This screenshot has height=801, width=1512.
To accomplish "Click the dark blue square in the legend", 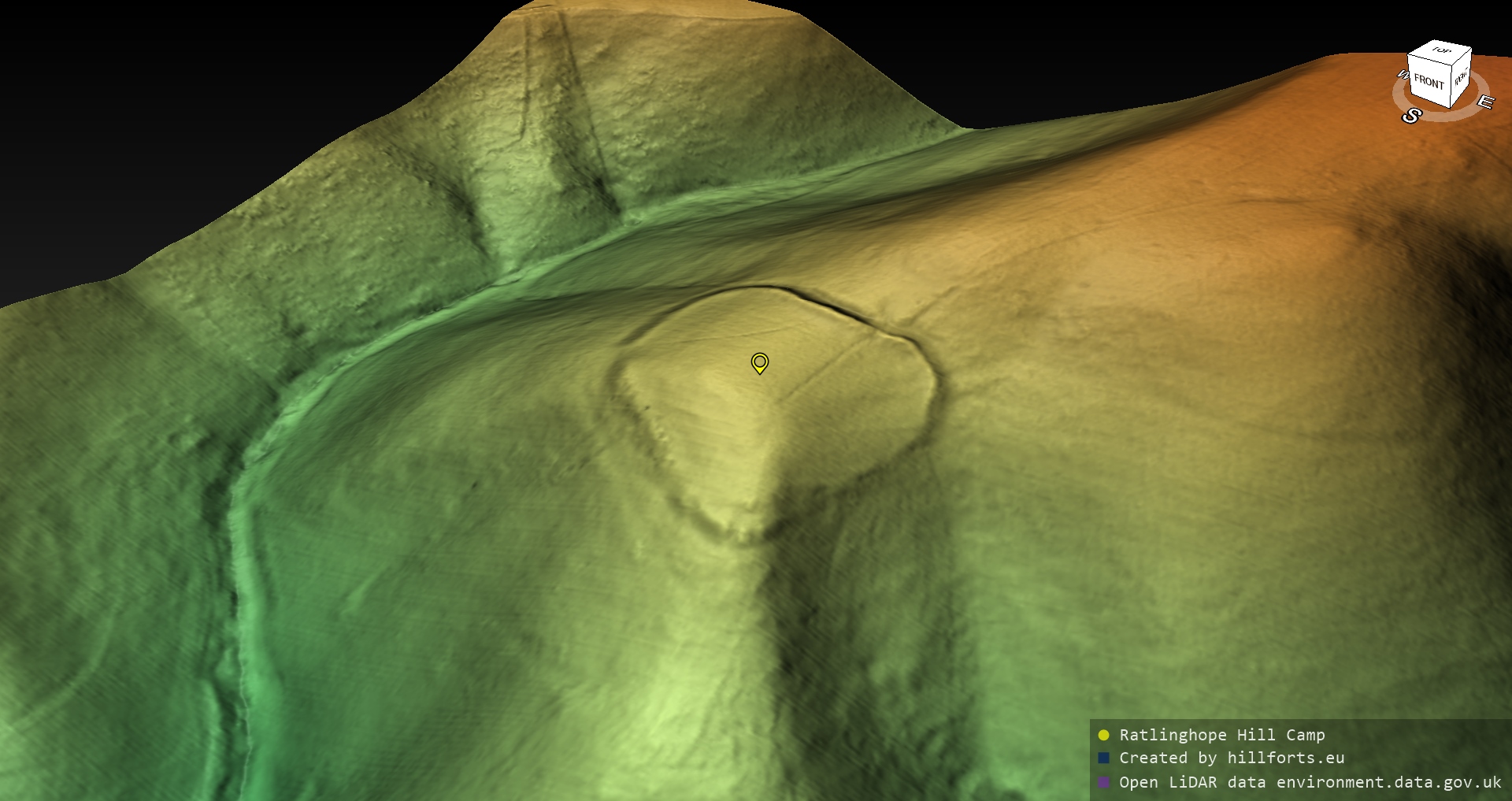I will 1103,758.
